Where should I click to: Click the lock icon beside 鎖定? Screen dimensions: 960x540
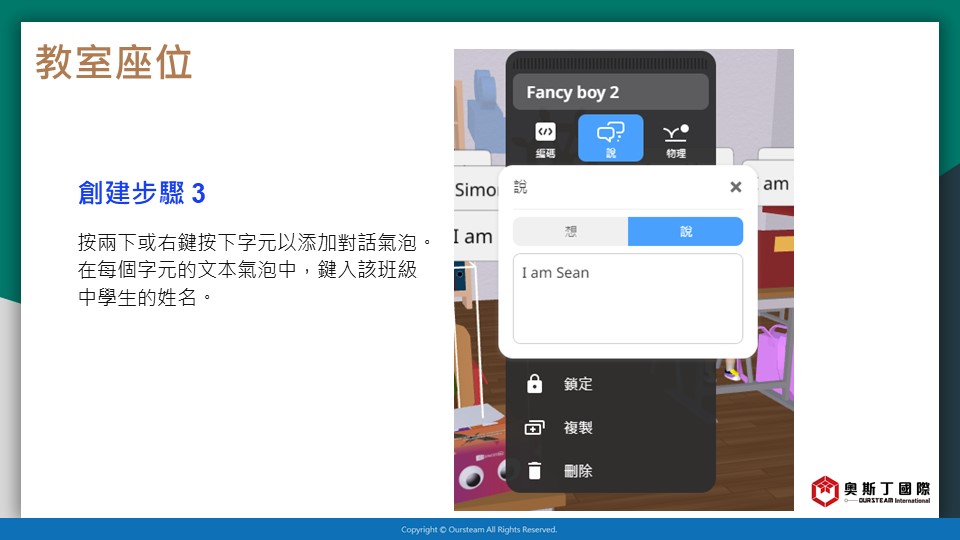click(535, 384)
